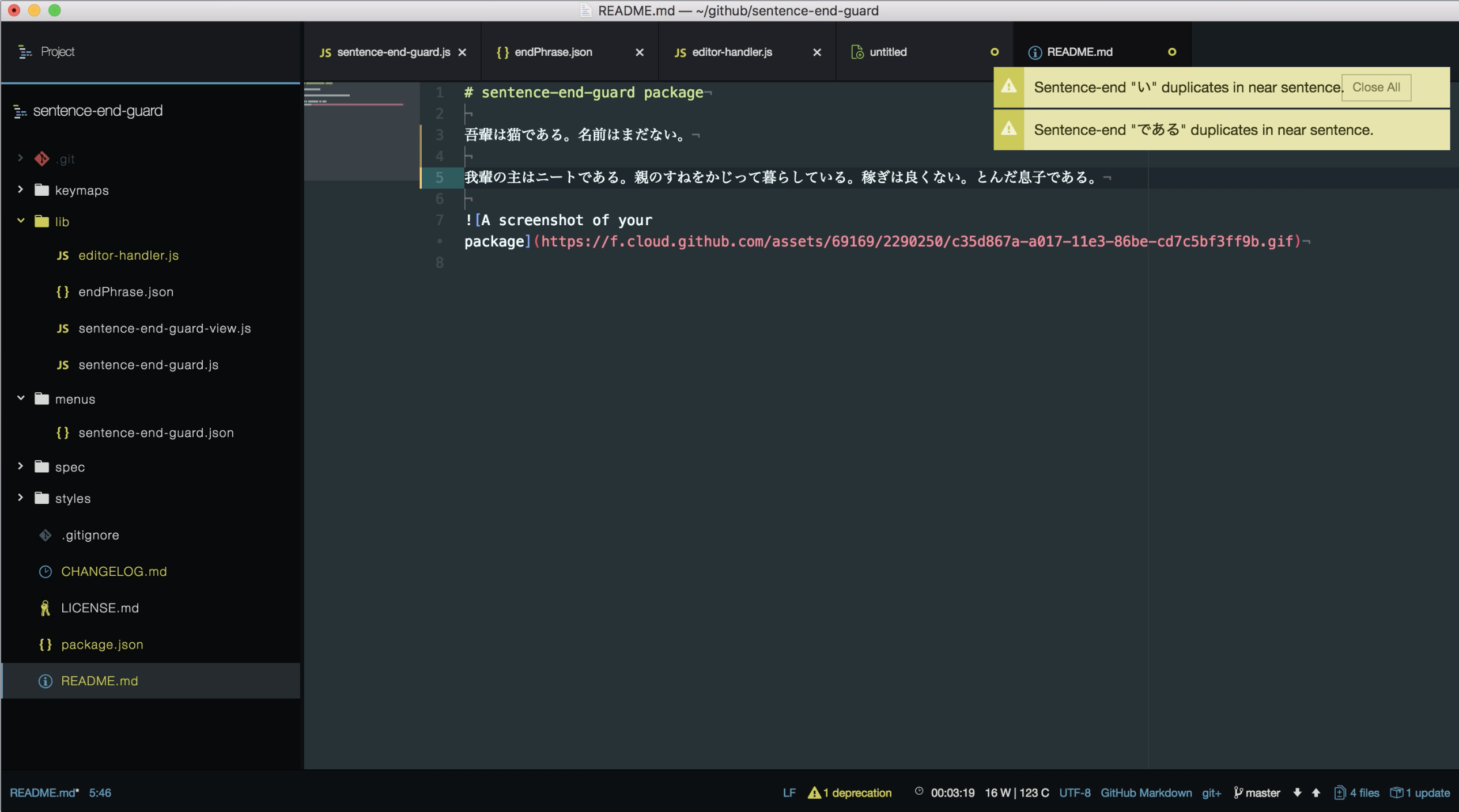Click the braces icon beside package.json
Screen dimensions: 1459x812
(46, 644)
